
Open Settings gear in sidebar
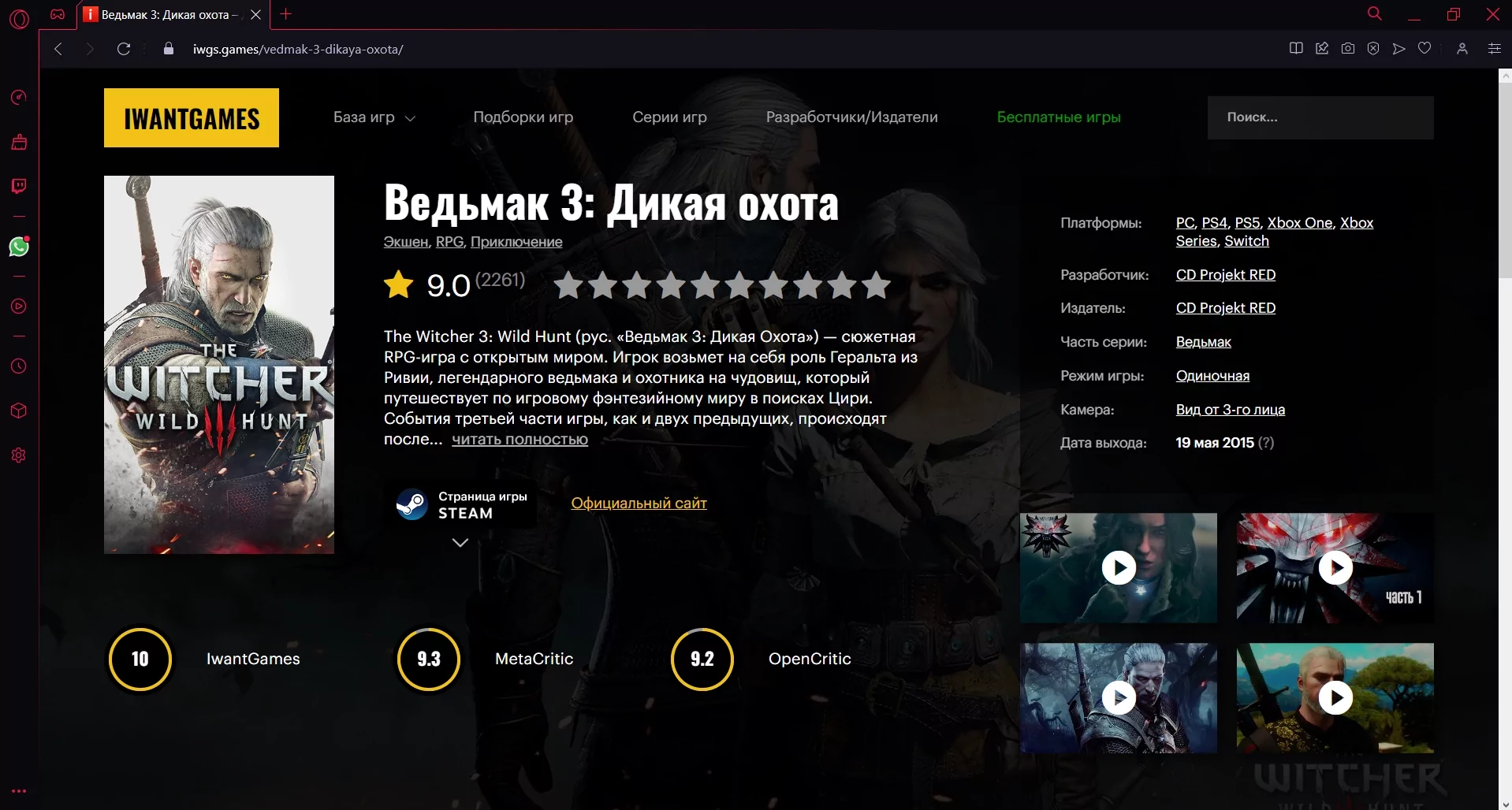19,455
